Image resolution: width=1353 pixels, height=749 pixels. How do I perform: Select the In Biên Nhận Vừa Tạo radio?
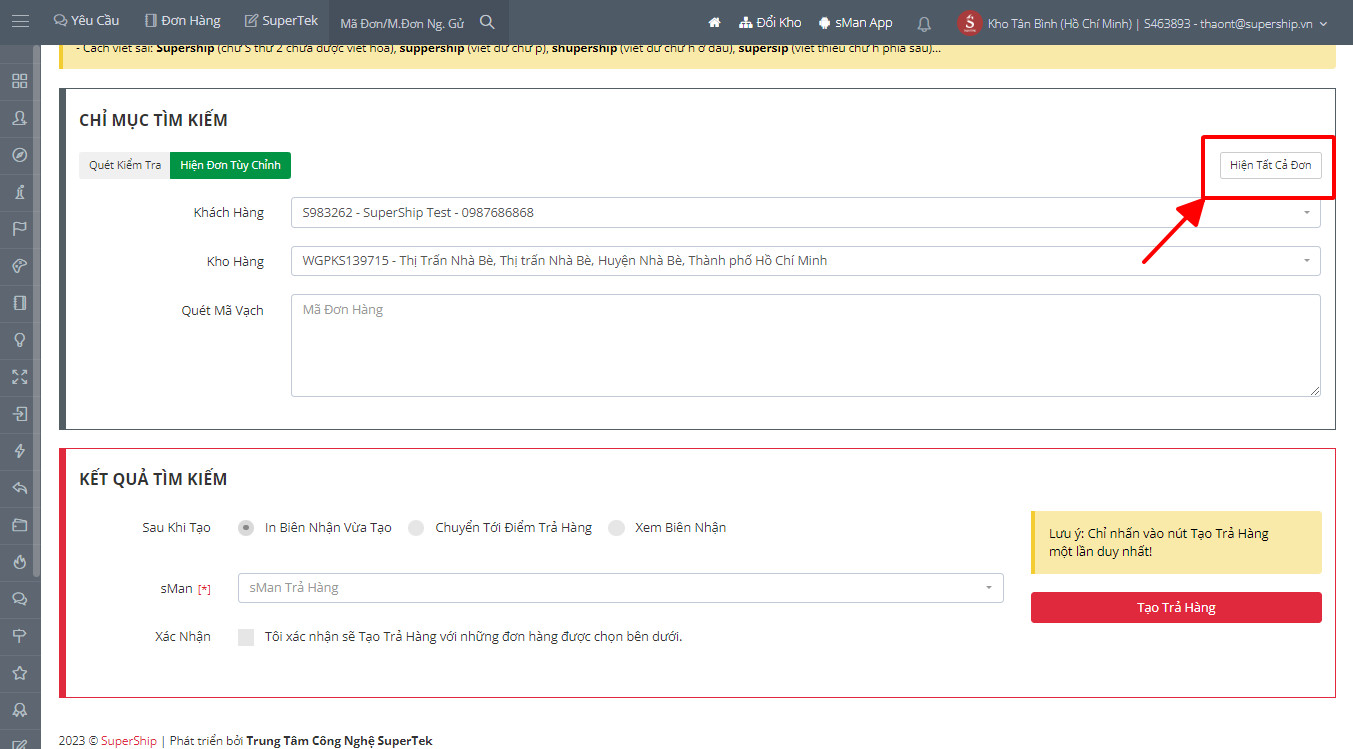[x=246, y=528]
